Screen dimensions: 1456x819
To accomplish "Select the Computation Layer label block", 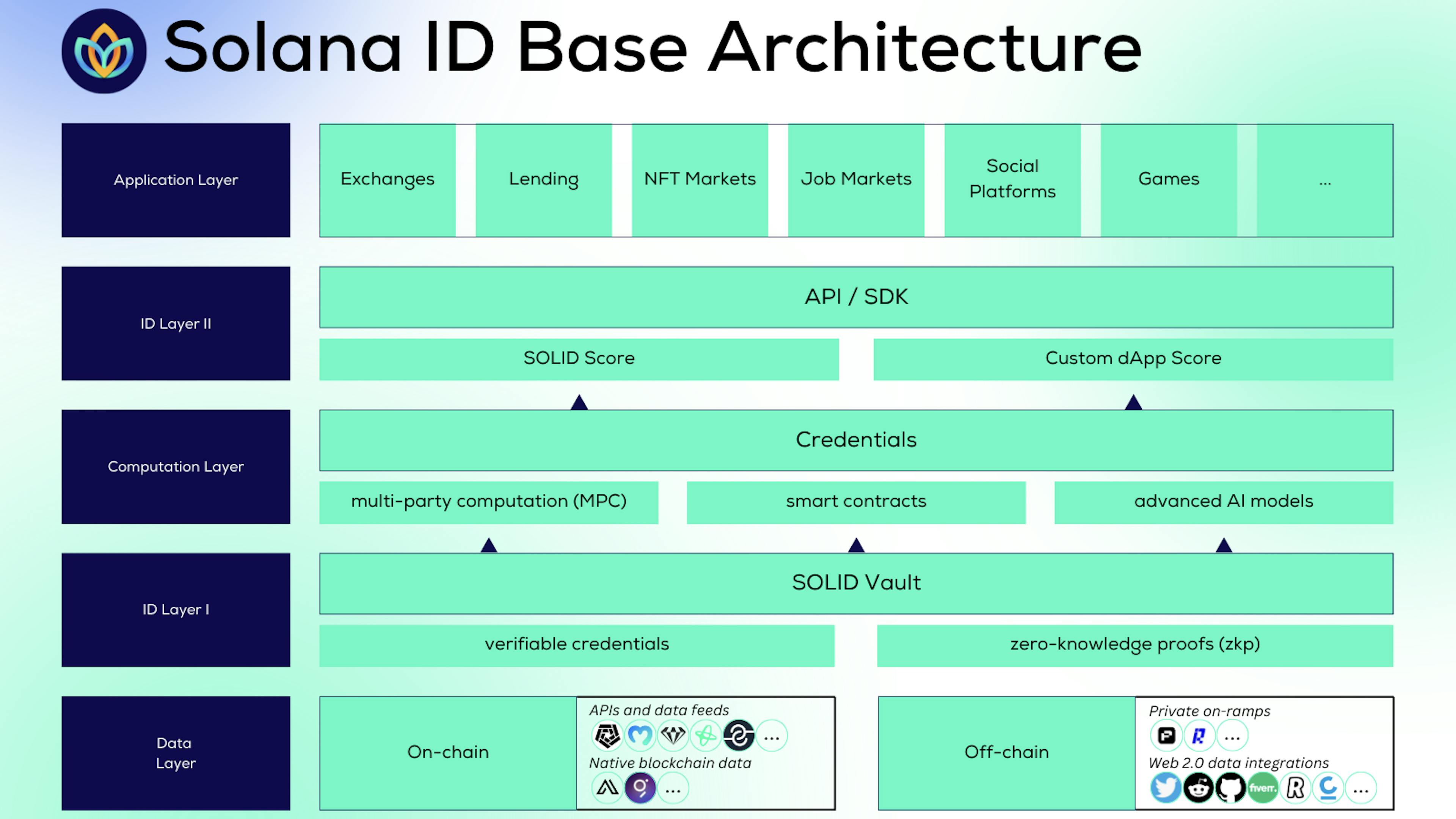I will click(x=176, y=466).
